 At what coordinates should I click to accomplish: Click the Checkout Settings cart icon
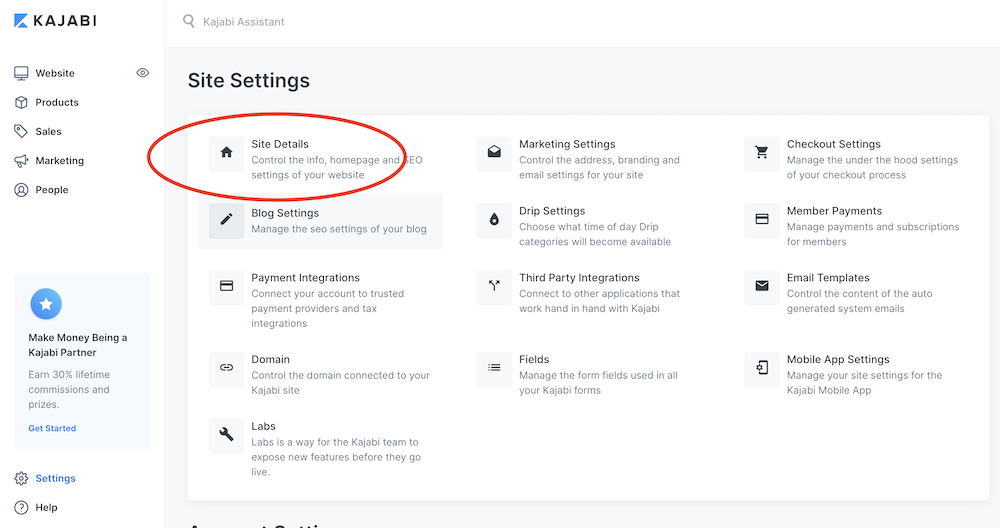pyautogui.click(x=762, y=152)
